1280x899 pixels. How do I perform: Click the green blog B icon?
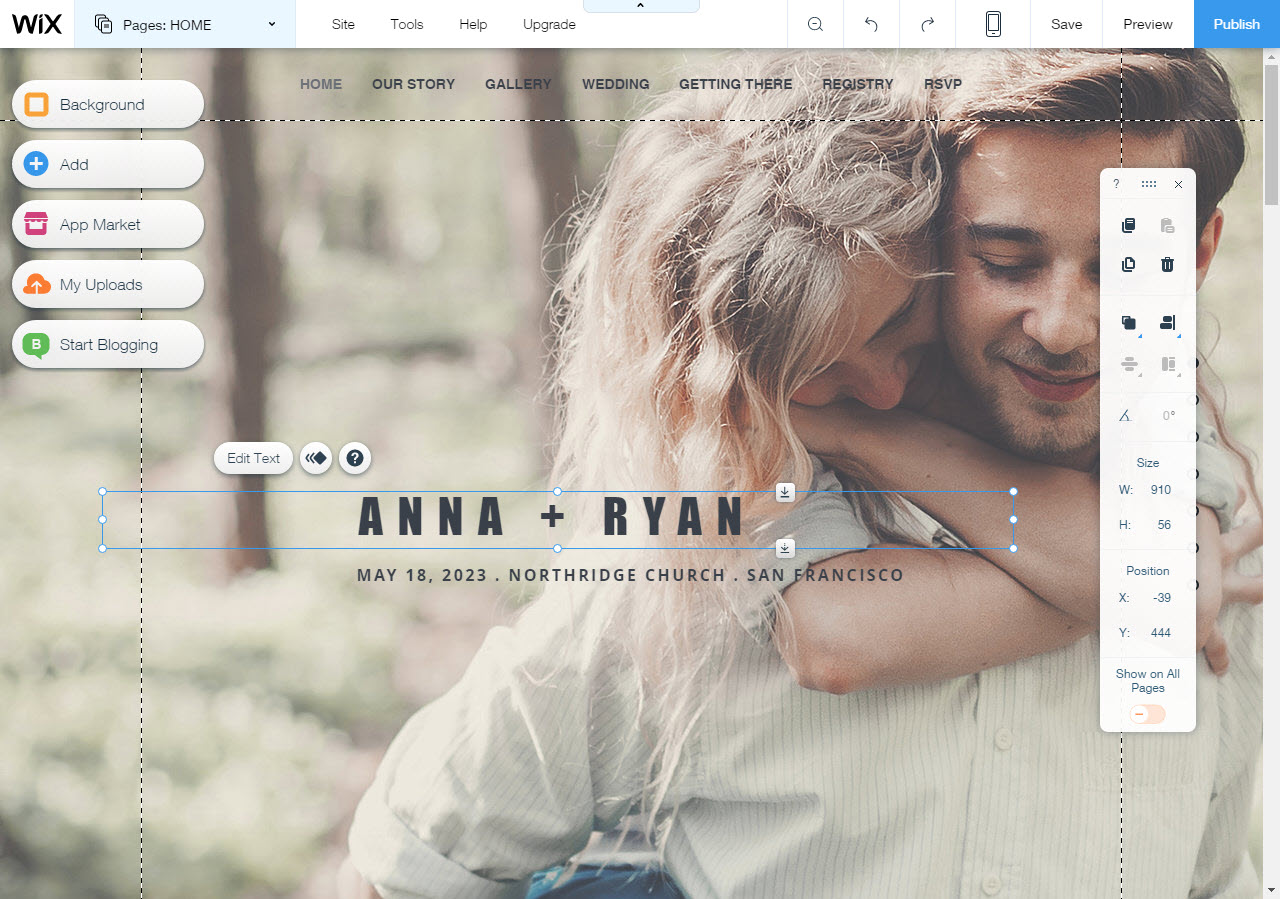coord(36,345)
